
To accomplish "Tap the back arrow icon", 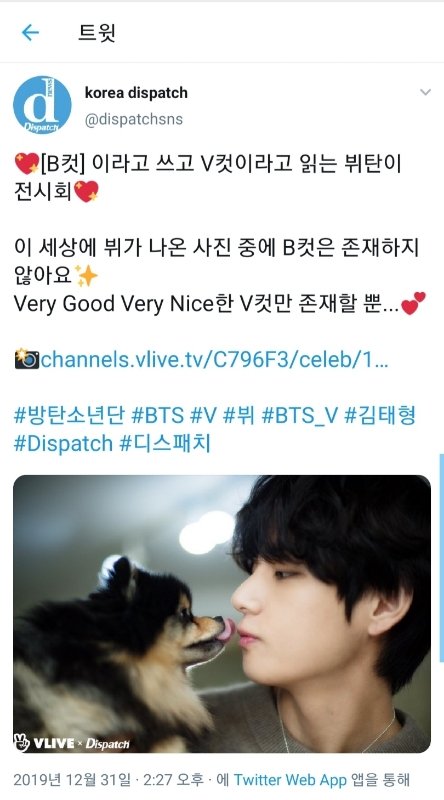I will (30, 33).
